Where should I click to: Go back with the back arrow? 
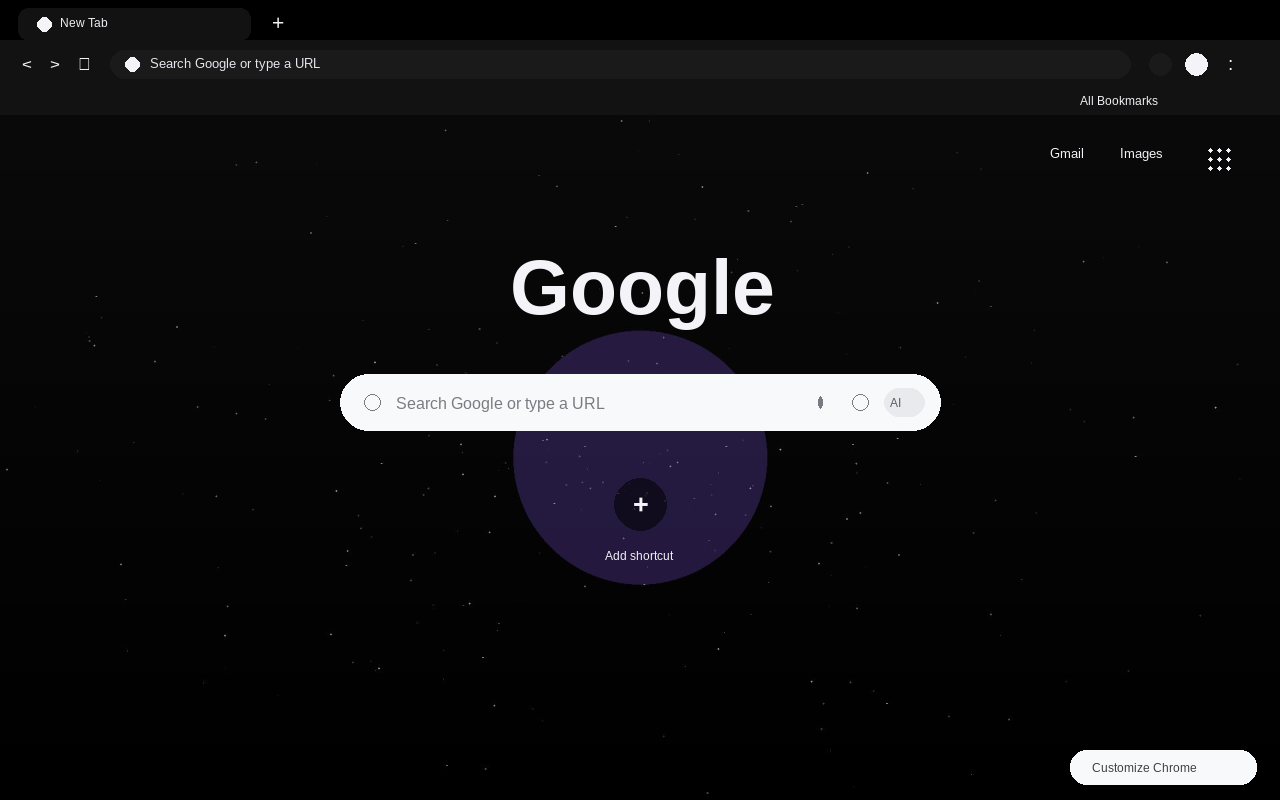pyautogui.click(x=27, y=64)
